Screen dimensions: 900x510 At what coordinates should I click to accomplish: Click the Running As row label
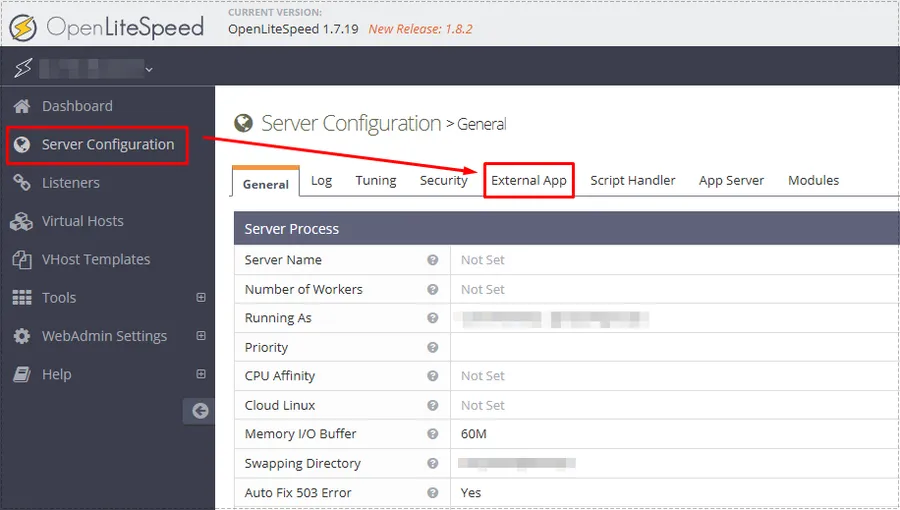[x=278, y=318]
